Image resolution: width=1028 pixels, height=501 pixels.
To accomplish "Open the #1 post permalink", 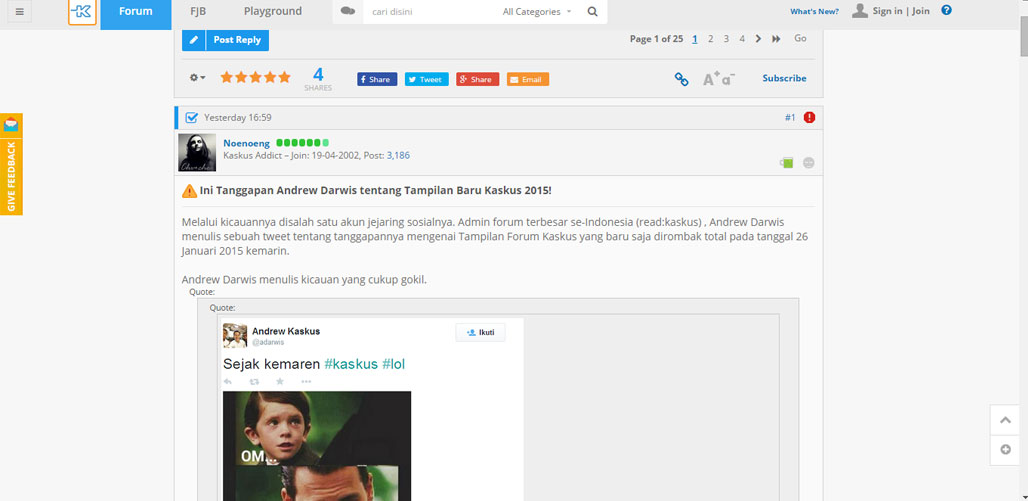I will pyautogui.click(x=790, y=118).
